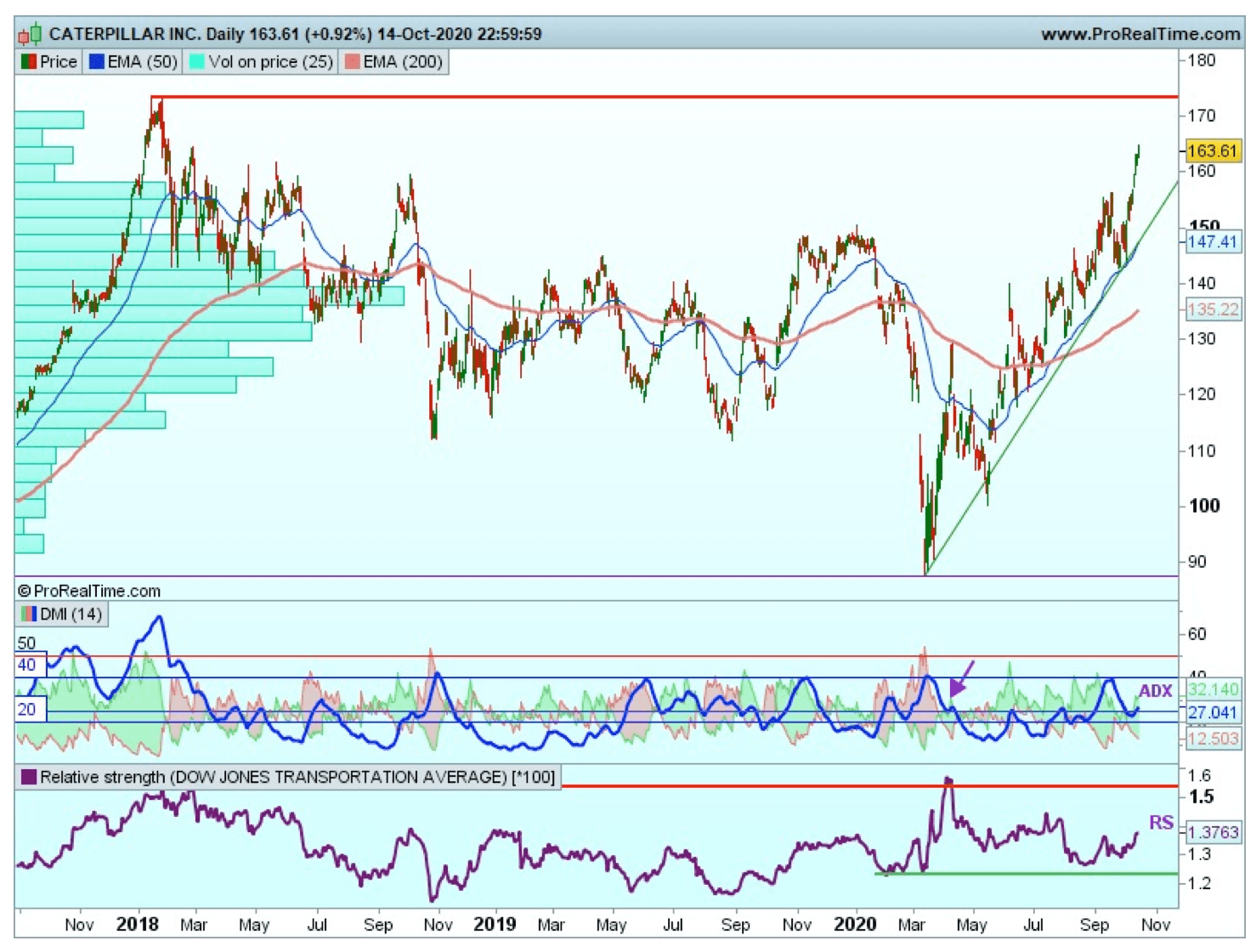The image size is (1256, 952).
Task: Select the Price legend button
Action: (48, 62)
